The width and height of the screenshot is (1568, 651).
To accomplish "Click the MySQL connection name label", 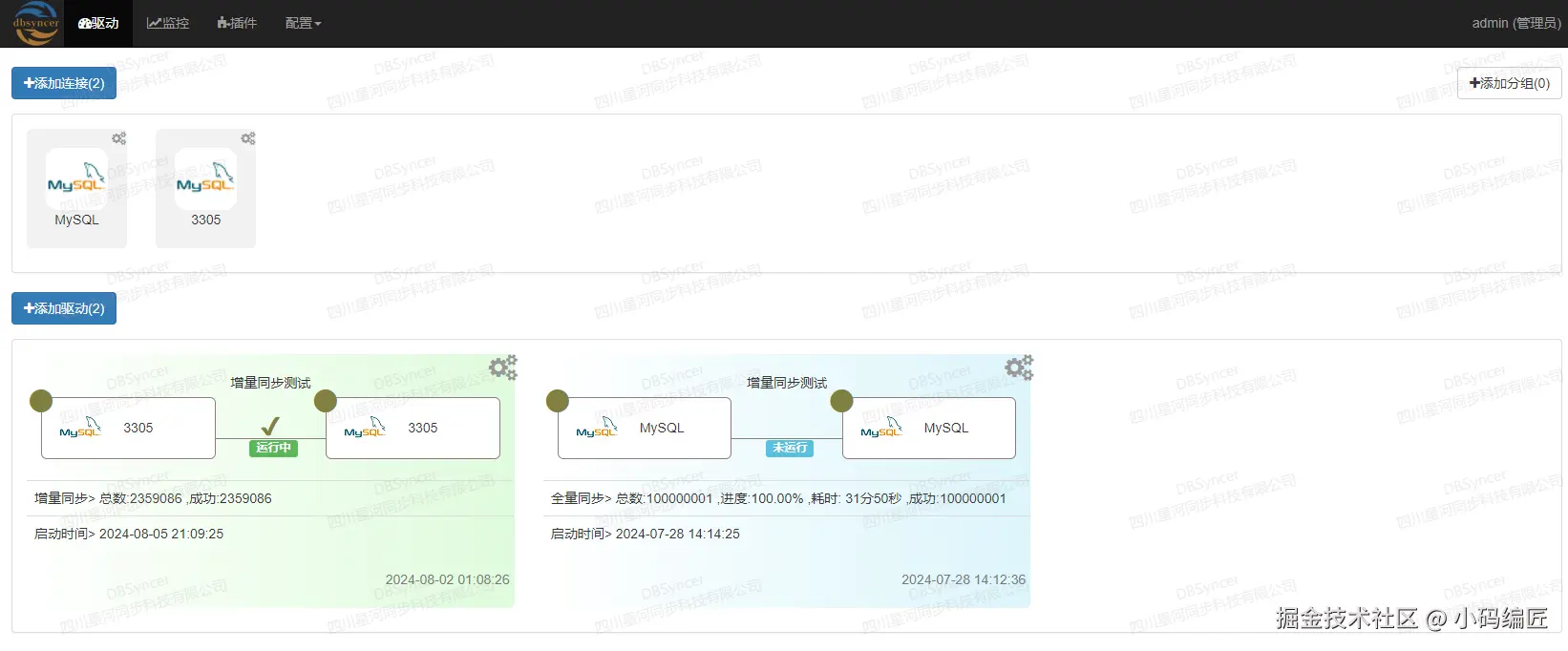I will point(76,220).
